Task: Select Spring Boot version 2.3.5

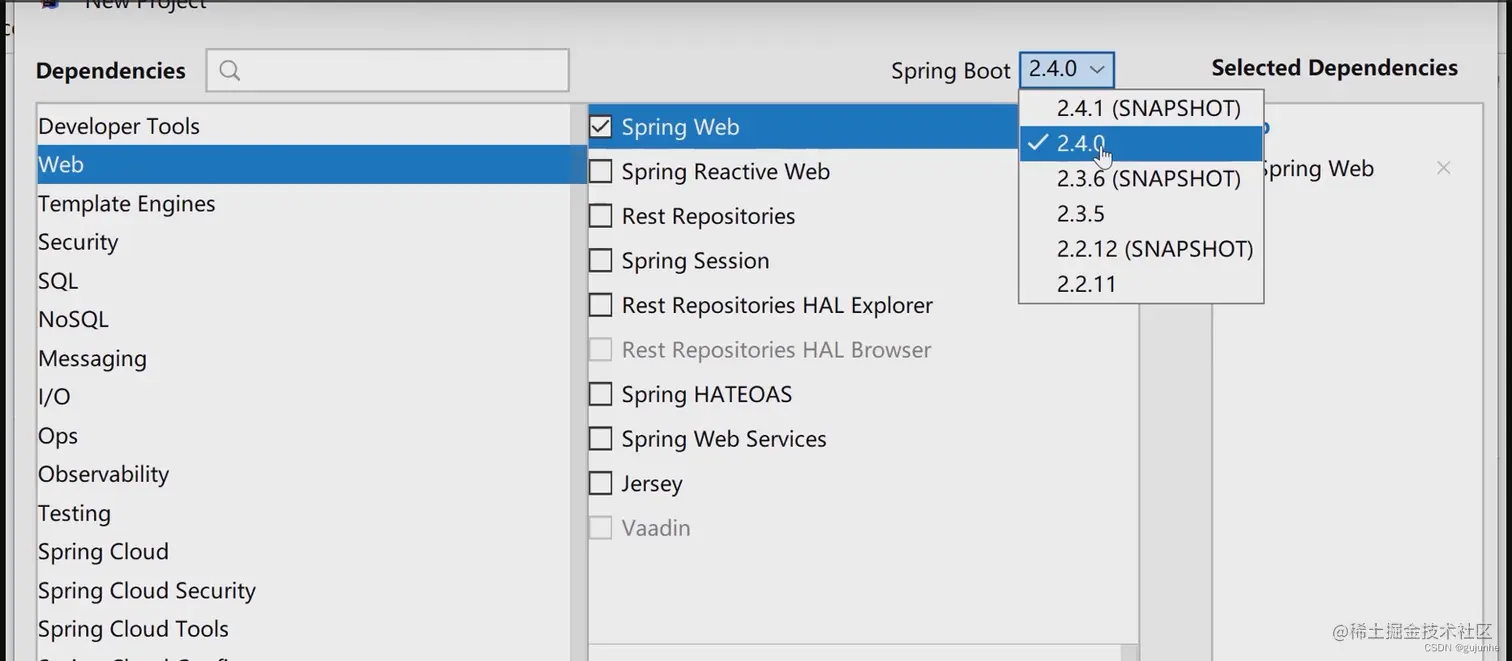Action: [x=1141, y=213]
